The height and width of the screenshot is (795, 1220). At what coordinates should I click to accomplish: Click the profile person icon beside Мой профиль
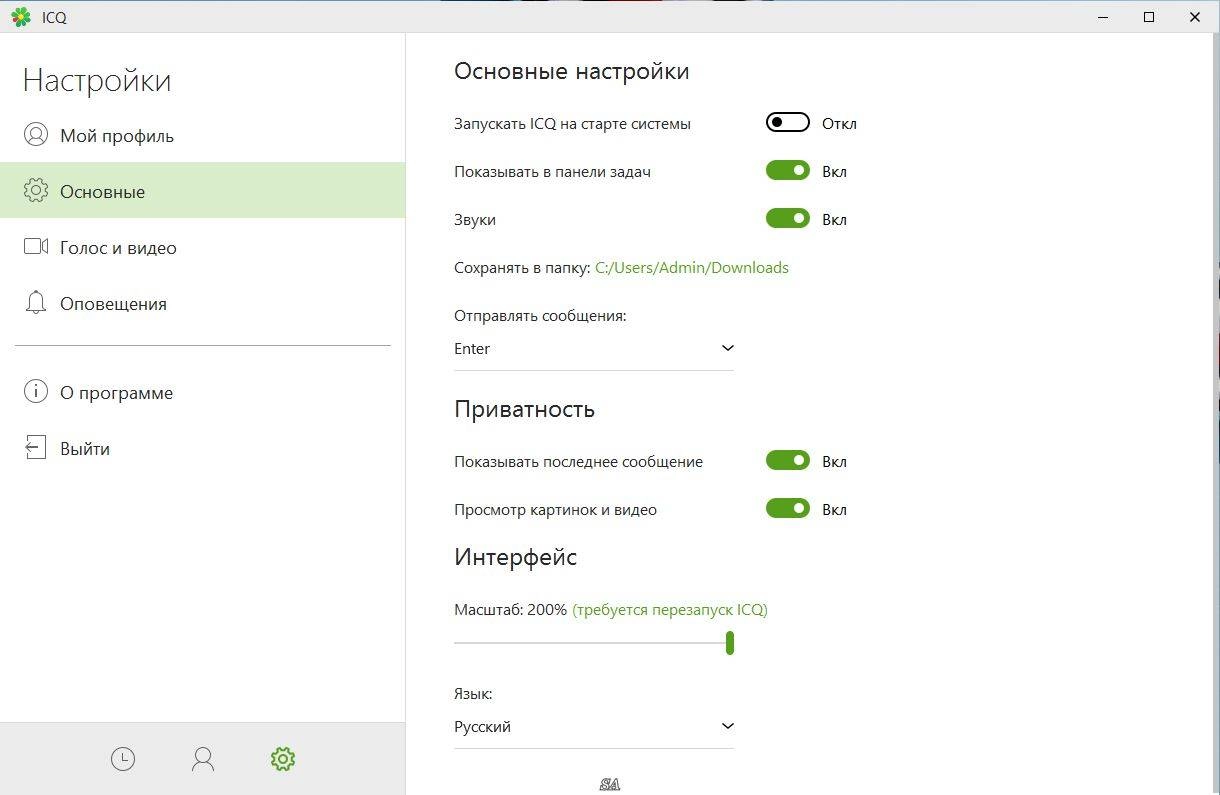coord(36,135)
